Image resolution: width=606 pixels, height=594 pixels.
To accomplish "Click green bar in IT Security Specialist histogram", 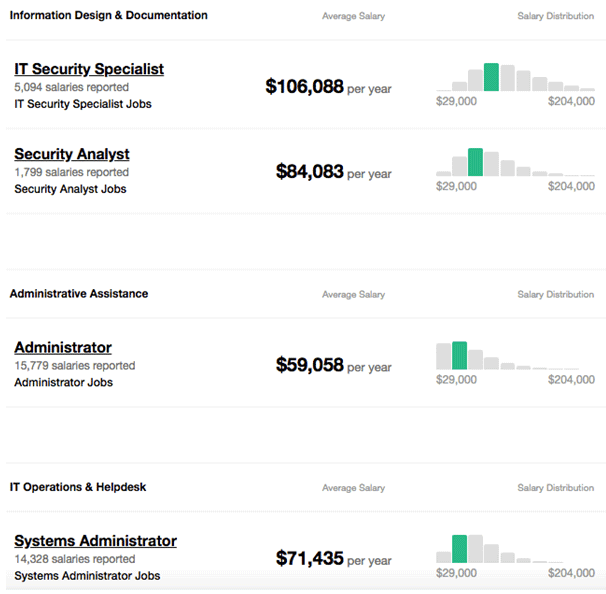I will [491, 77].
